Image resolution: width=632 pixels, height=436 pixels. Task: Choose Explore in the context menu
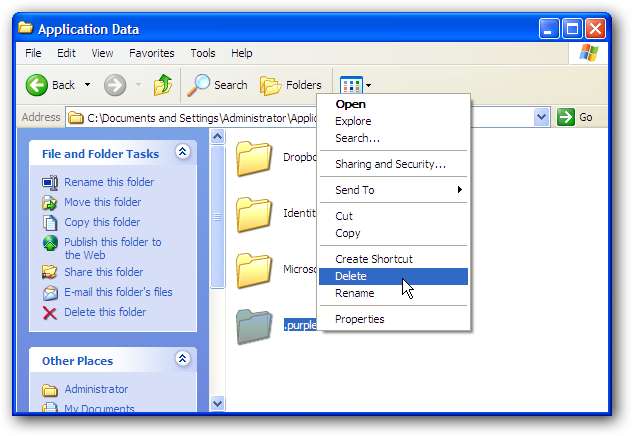click(x=393, y=121)
